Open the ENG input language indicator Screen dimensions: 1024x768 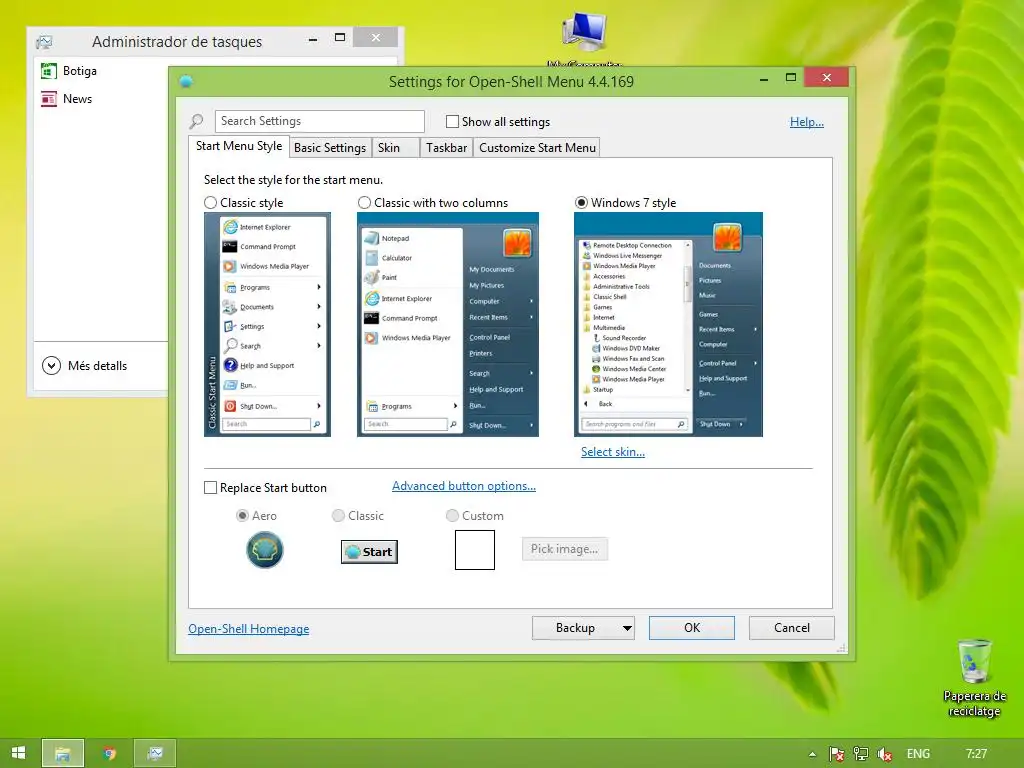[918, 754]
